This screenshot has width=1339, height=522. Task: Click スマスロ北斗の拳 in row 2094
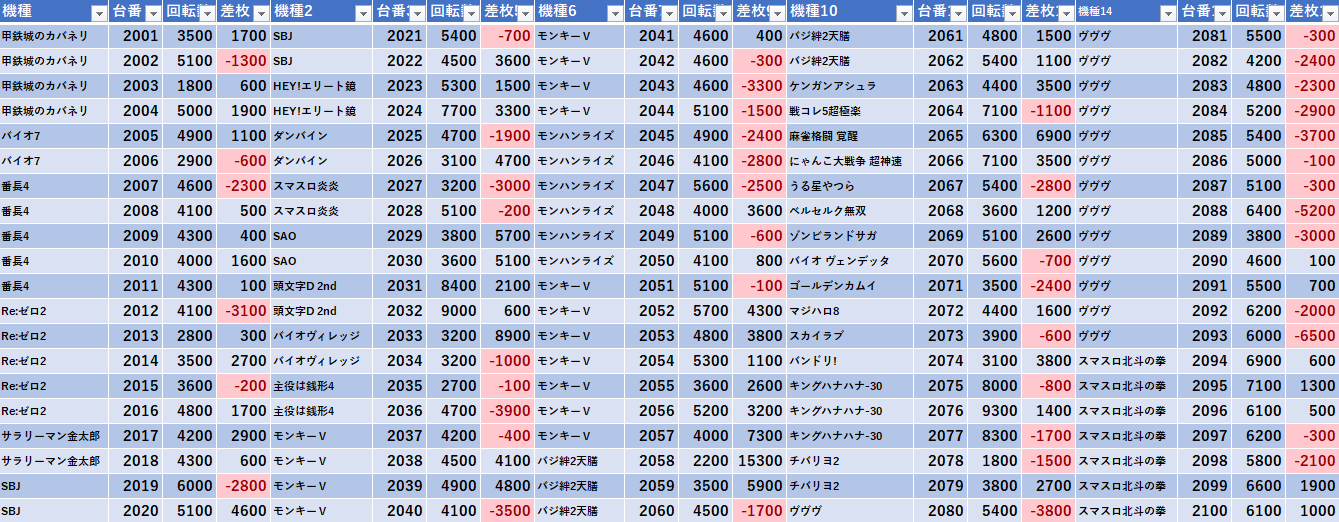[x=1127, y=361]
